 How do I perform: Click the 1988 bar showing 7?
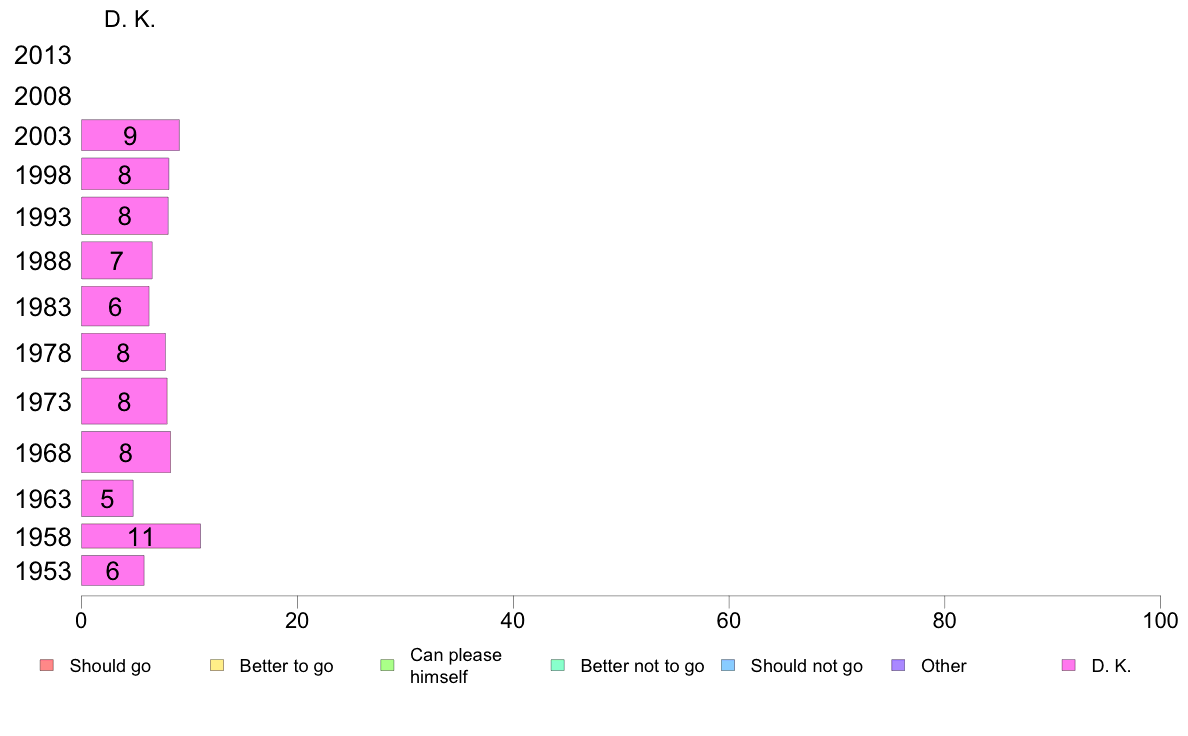click(x=117, y=261)
